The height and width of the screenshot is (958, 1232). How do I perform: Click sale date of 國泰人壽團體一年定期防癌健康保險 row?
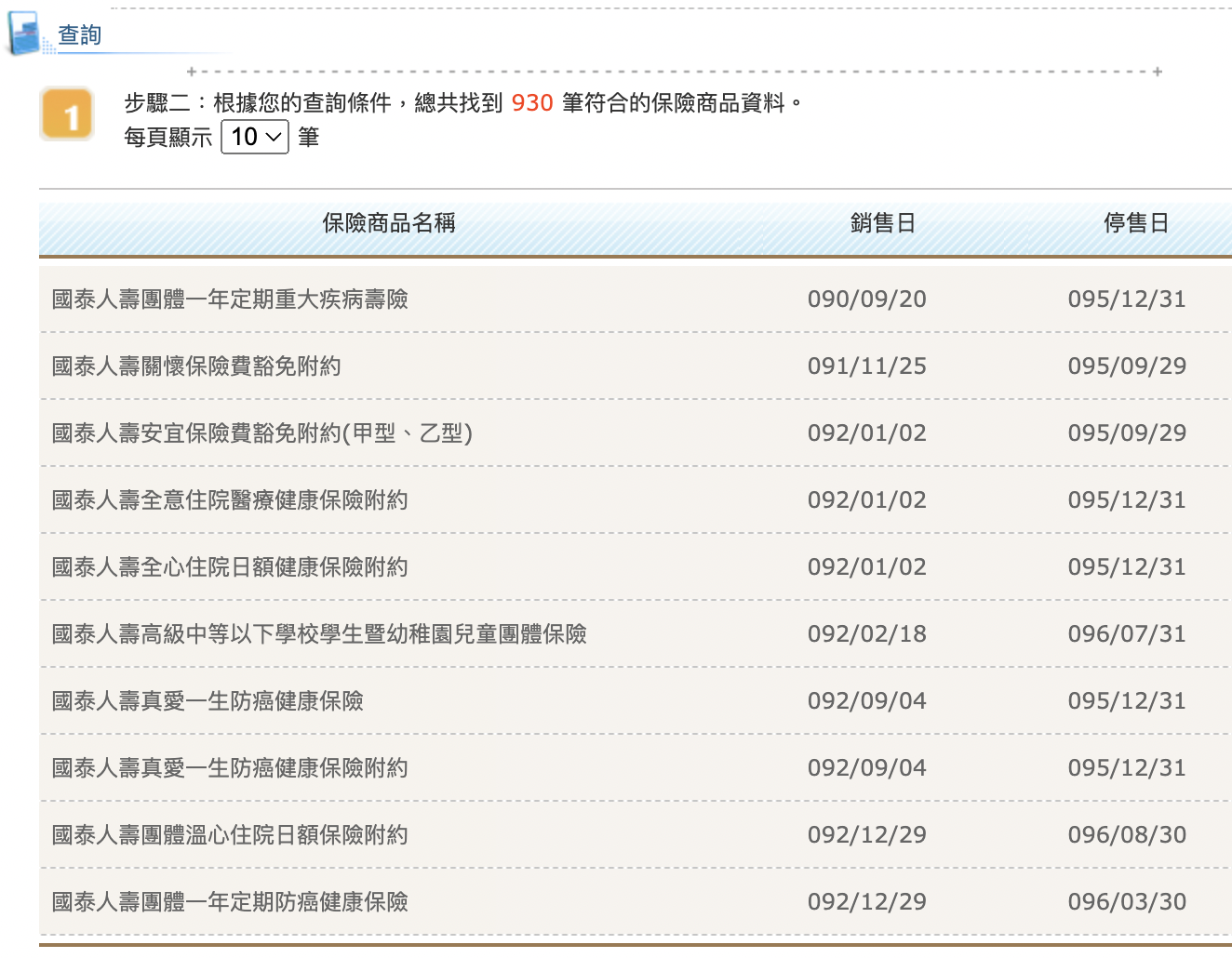click(867, 902)
